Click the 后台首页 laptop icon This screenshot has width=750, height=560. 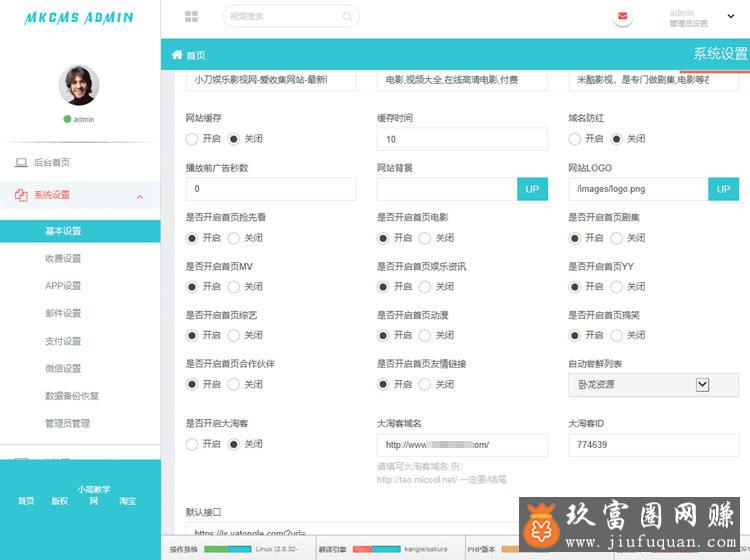[x=21, y=162]
